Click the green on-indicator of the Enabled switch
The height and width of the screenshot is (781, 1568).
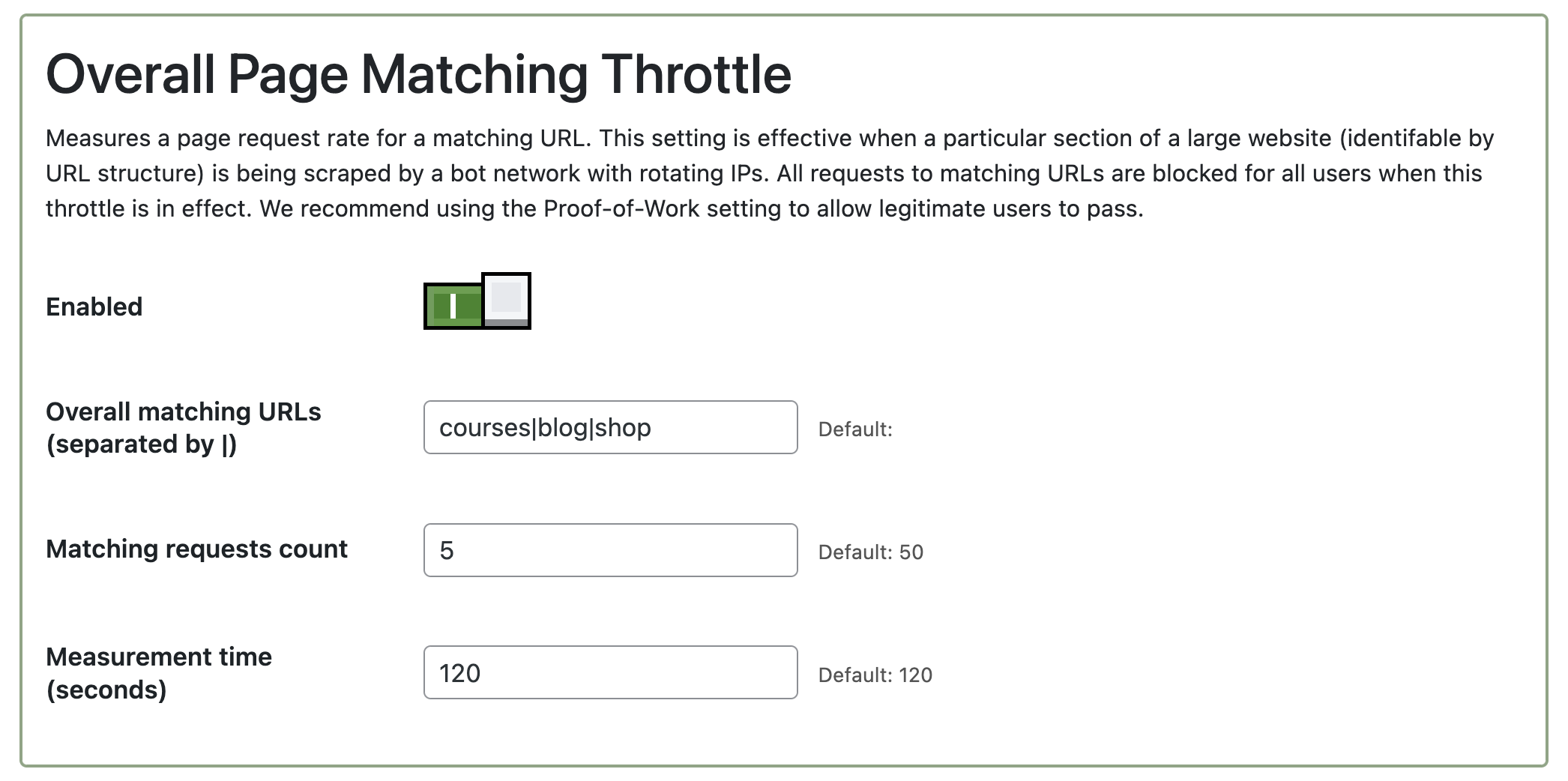pos(453,306)
